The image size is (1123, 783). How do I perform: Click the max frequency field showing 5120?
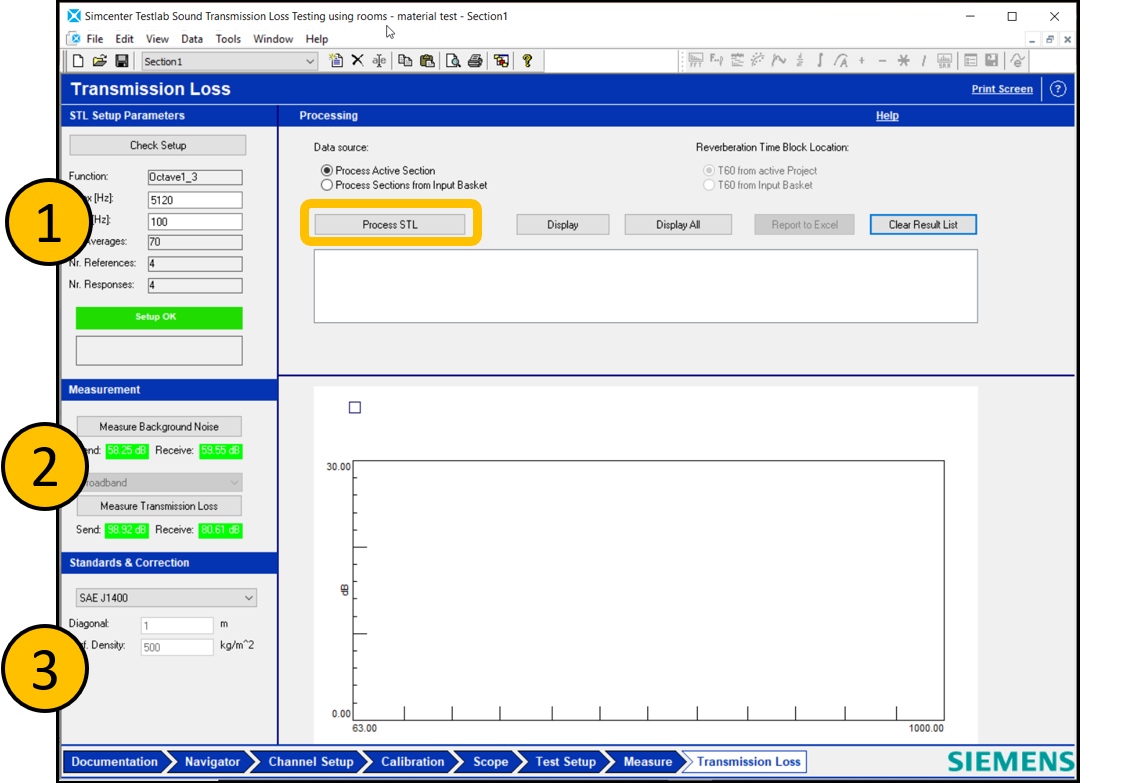(195, 200)
